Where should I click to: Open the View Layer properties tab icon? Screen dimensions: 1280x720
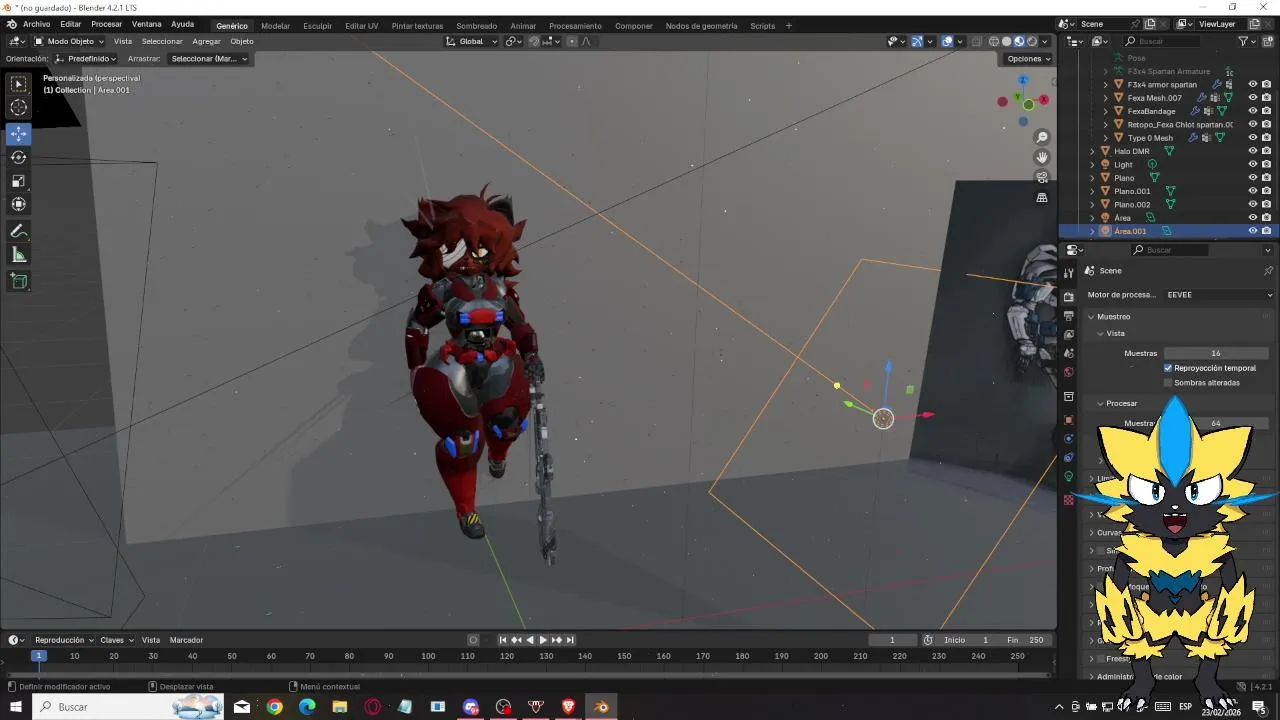(1068, 334)
